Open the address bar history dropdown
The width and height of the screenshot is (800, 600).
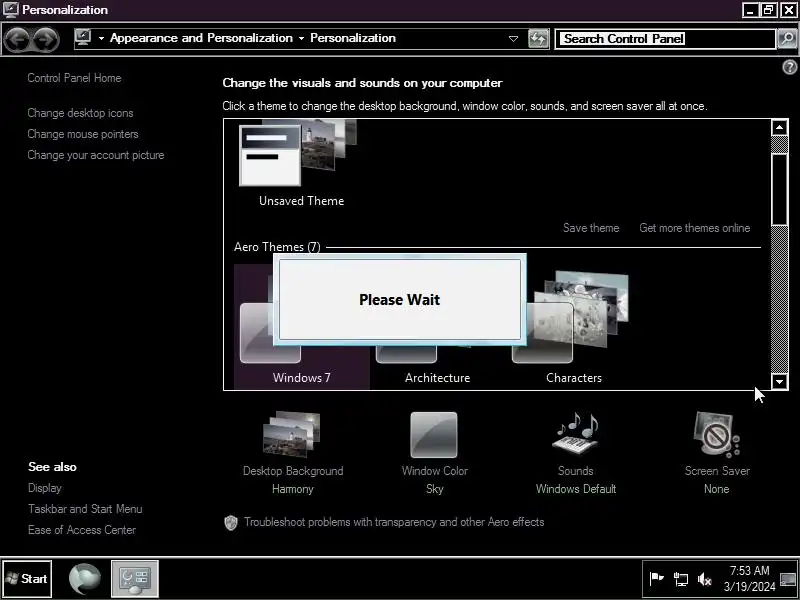pos(513,39)
